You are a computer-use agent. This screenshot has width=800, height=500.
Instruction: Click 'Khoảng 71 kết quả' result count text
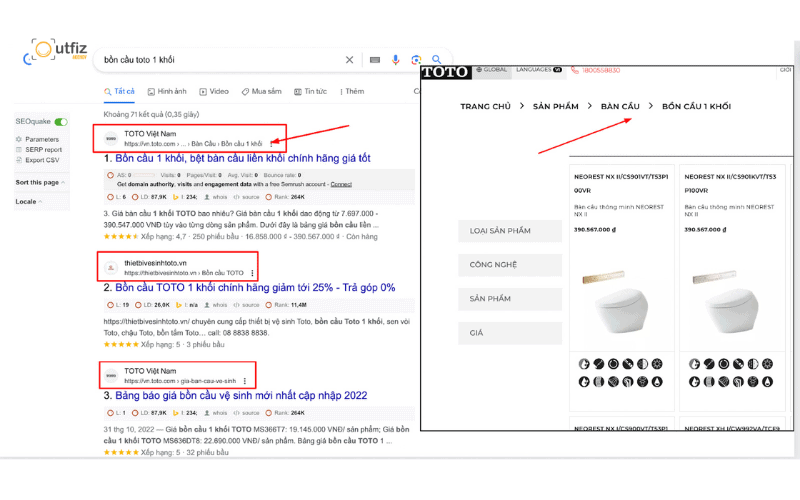(x=152, y=114)
